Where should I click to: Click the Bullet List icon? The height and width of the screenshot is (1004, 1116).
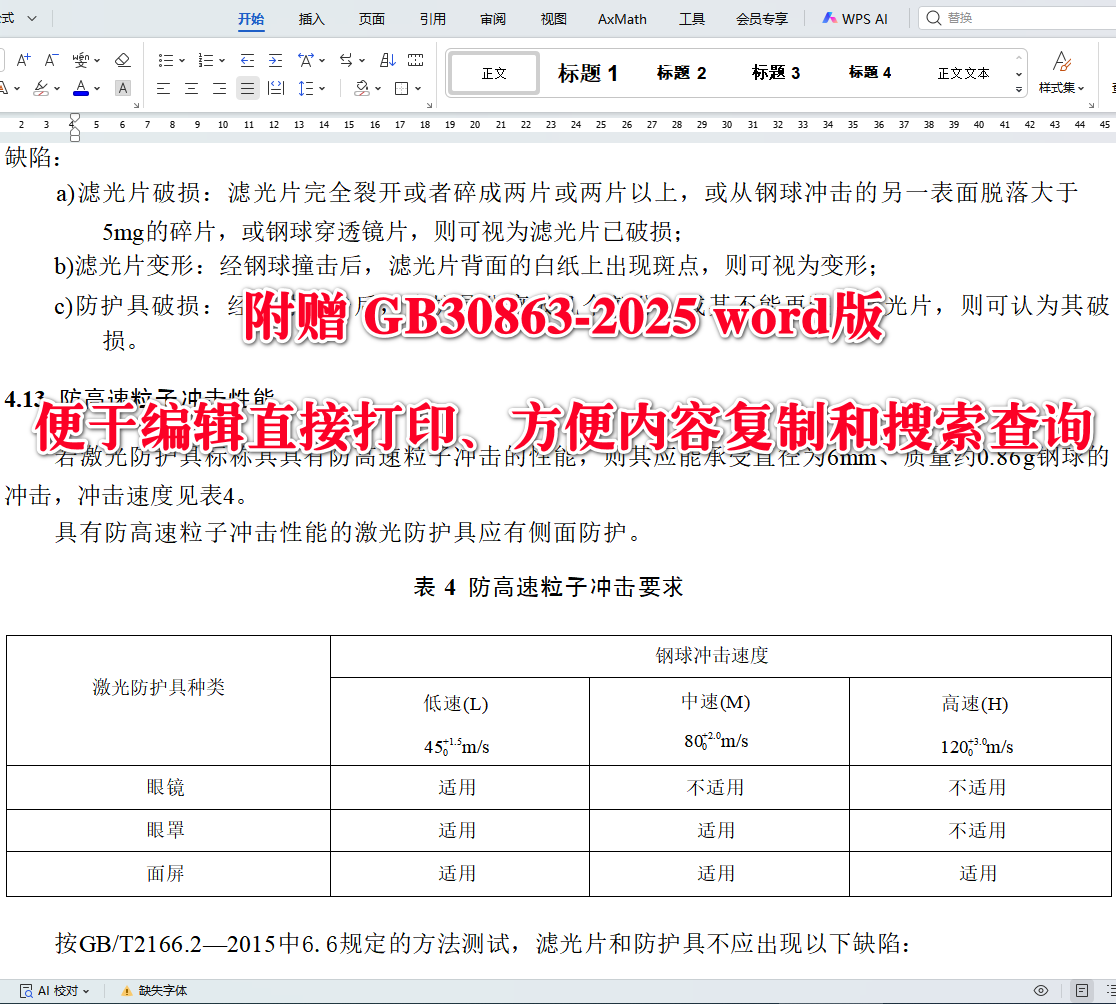[x=165, y=59]
